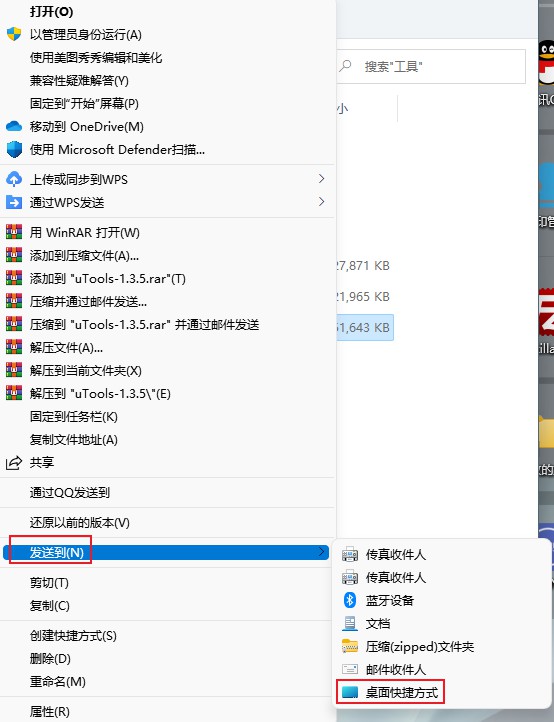Viewport: 554px width, 722px height.
Task: Expand the 通过WPS发送 submenu arrow
Action: click(321, 202)
